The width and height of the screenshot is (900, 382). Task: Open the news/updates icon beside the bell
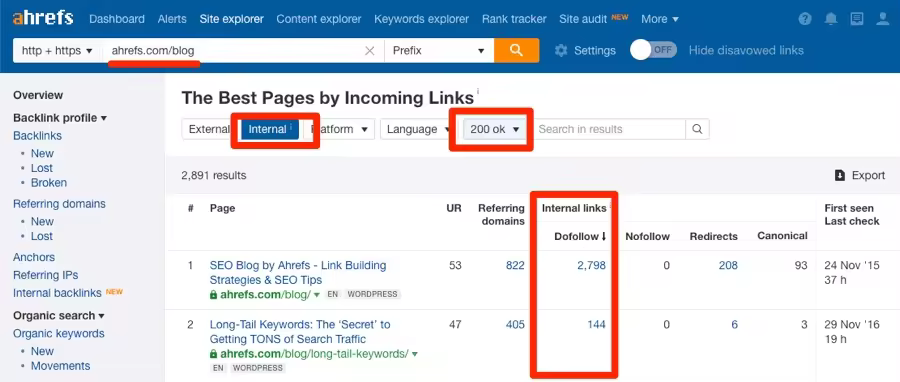click(857, 19)
